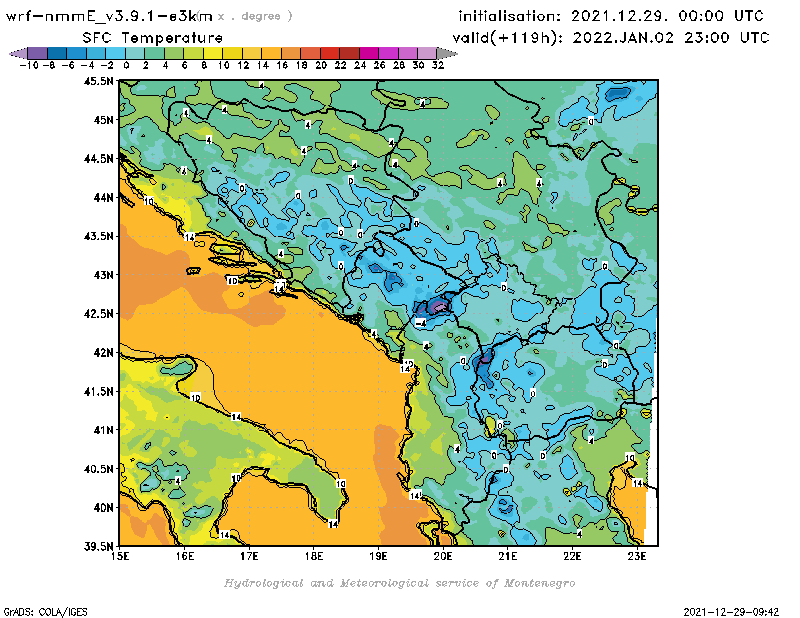Click the 20E longitude axis label
Viewport: 800px width, 618px height.
(443, 556)
